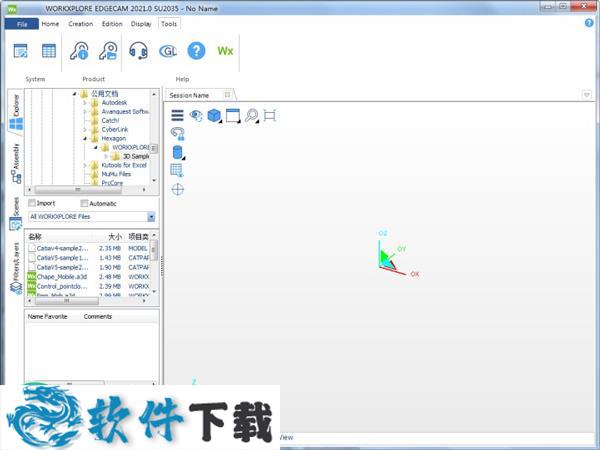Viewport: 600px width, 450px height.
Task: Sort files by 大小 column header
Action: tap(114, 236)
